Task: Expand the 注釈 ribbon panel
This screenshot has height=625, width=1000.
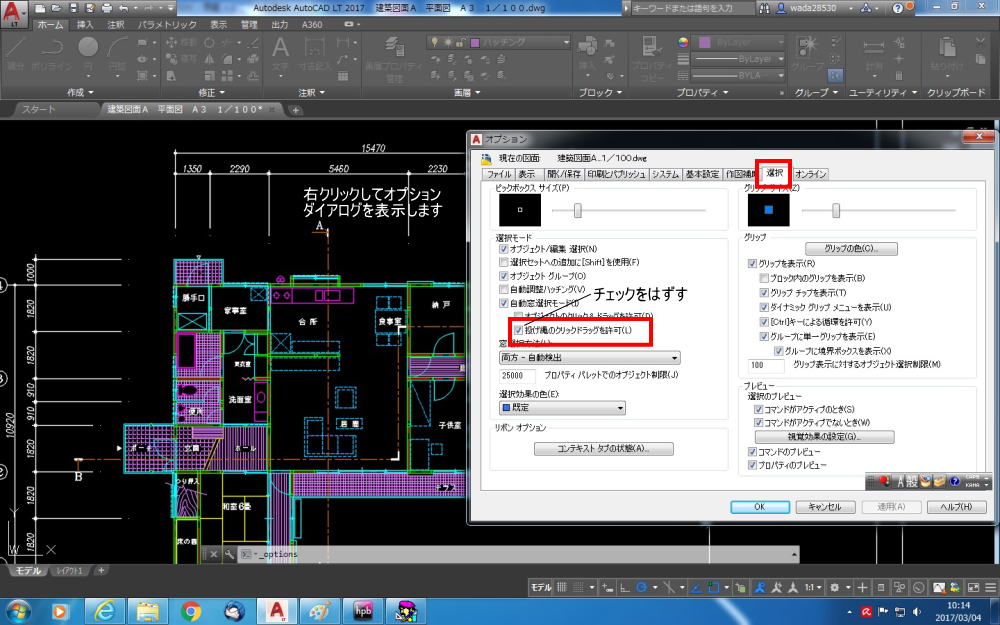Action: pos(312,92)
